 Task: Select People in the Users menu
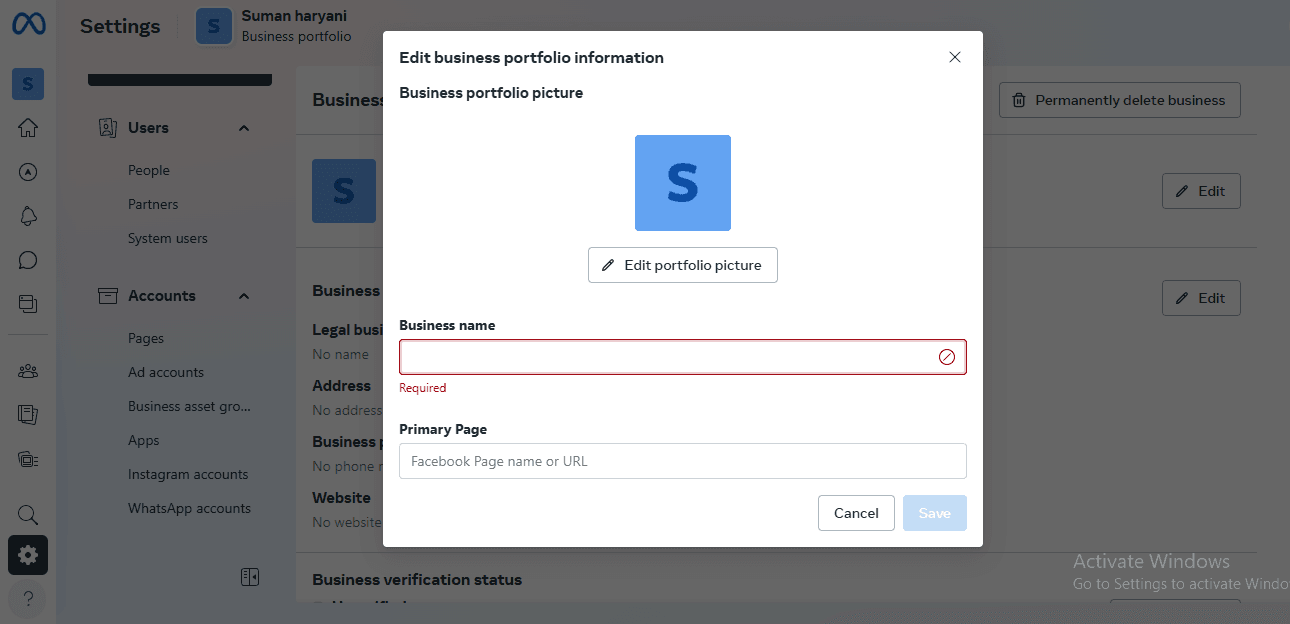click(x=149, y=170)
